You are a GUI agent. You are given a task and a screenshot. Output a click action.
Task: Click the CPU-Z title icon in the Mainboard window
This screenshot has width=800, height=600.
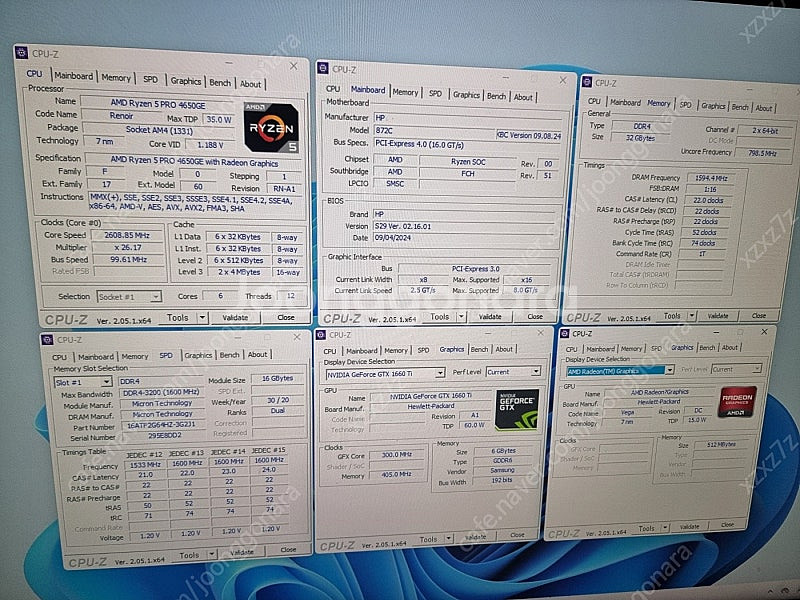click(322, 68)
